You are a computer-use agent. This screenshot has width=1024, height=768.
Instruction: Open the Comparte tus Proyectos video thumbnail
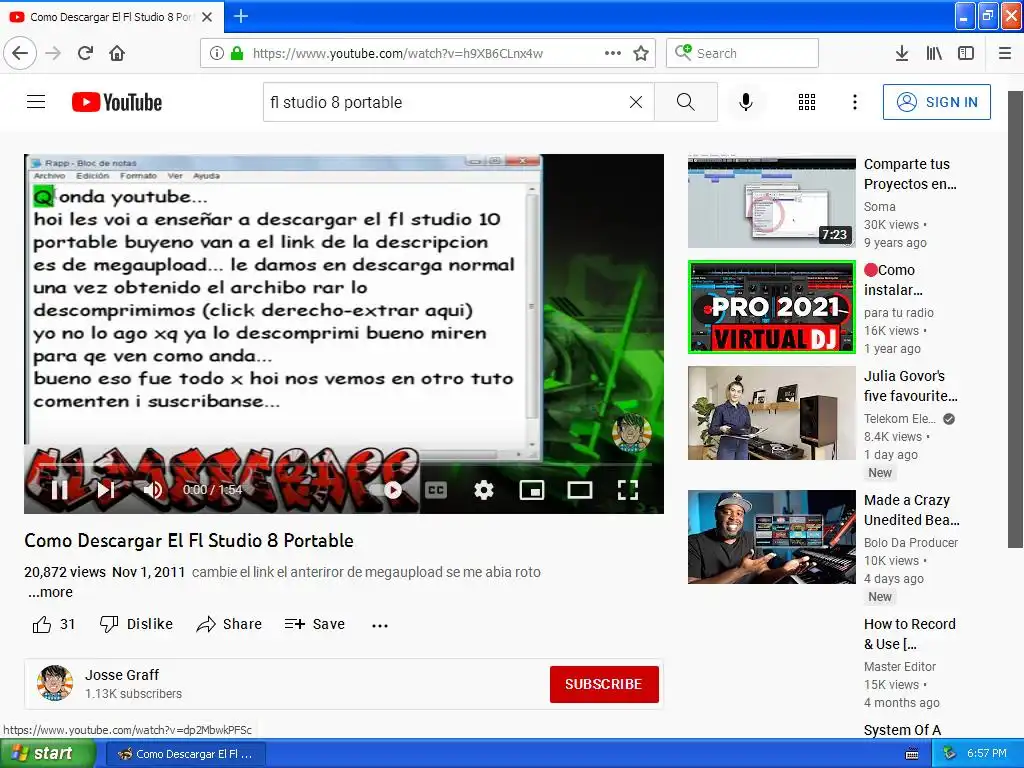771,201
